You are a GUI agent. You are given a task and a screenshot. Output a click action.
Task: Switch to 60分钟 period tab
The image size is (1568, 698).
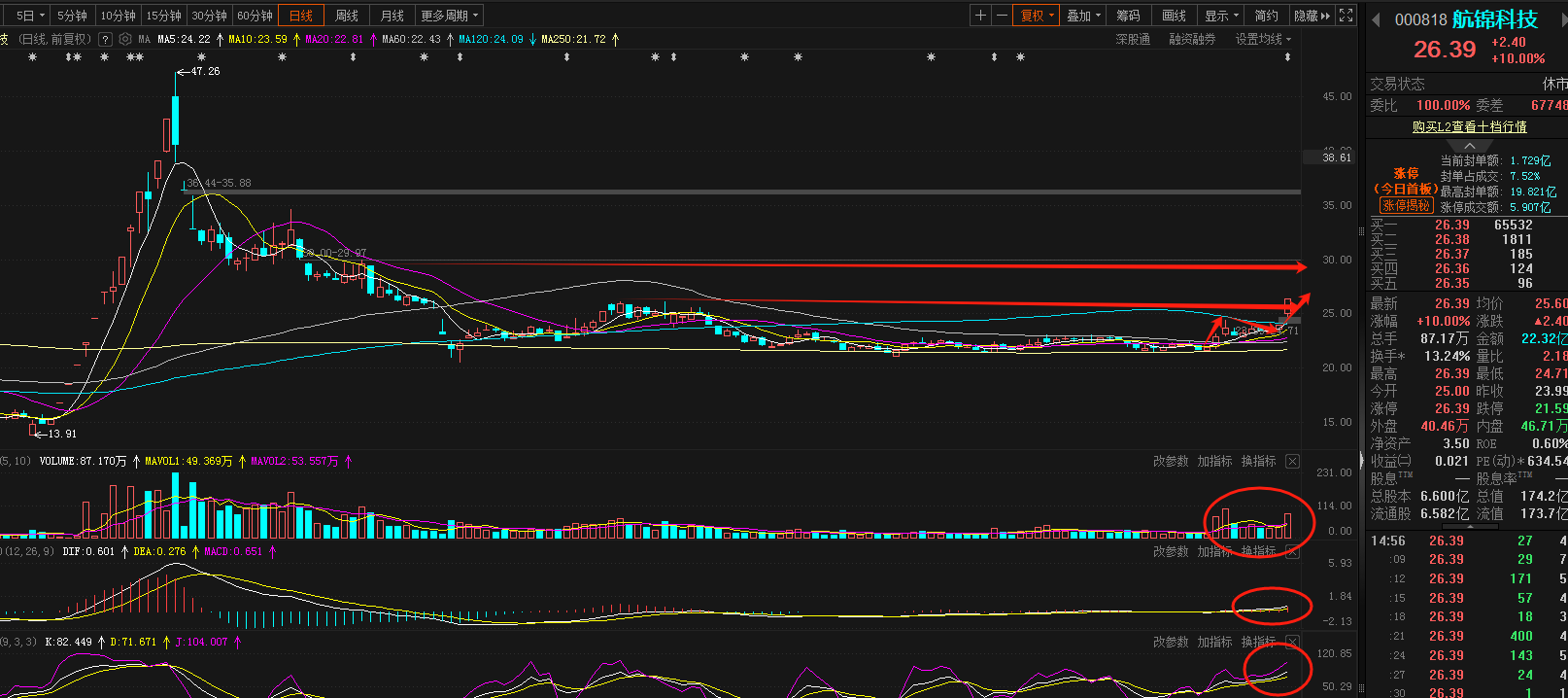pyautogui.click(x=255, y=16)
